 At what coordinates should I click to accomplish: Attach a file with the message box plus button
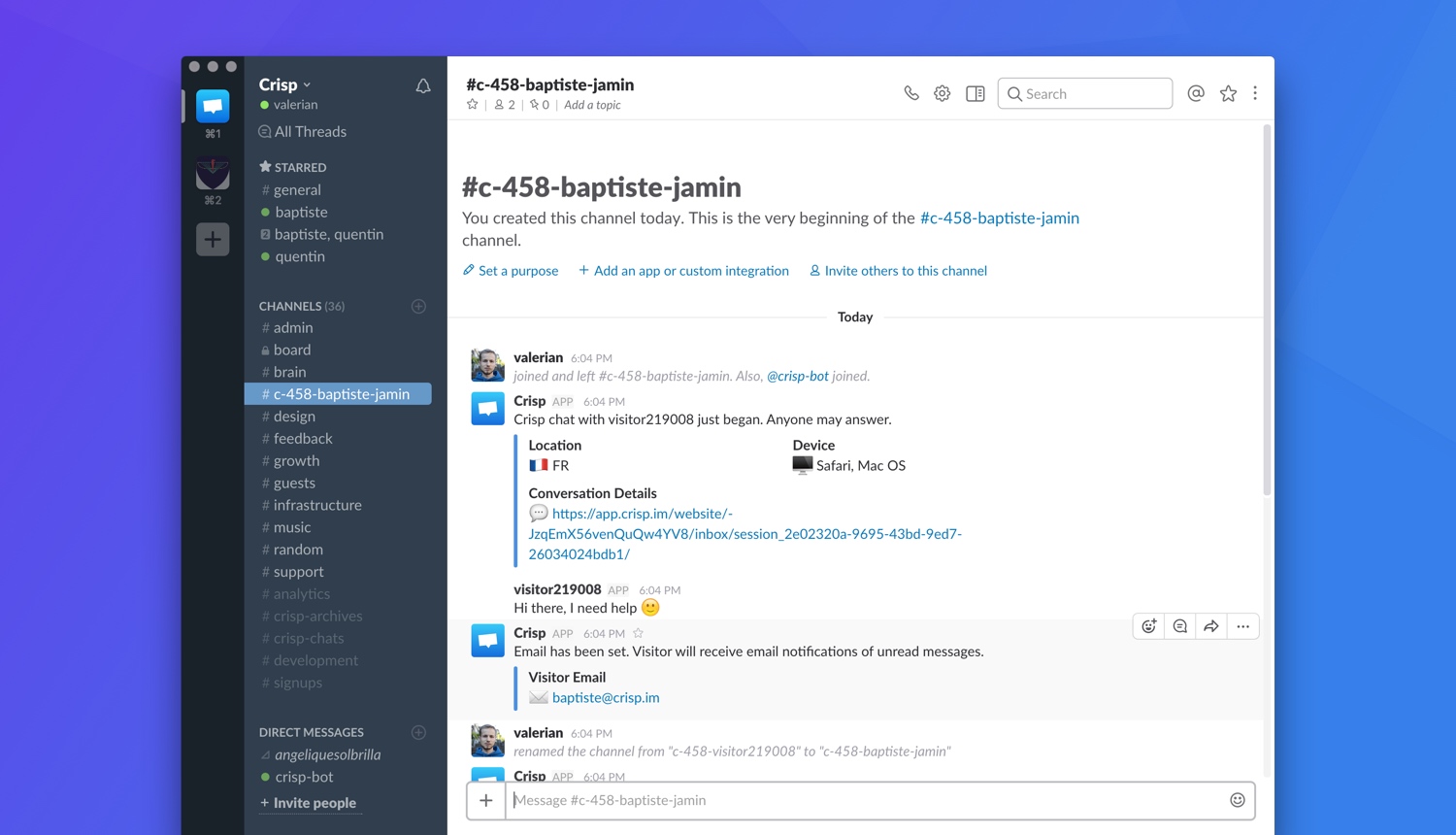point(486,800)
